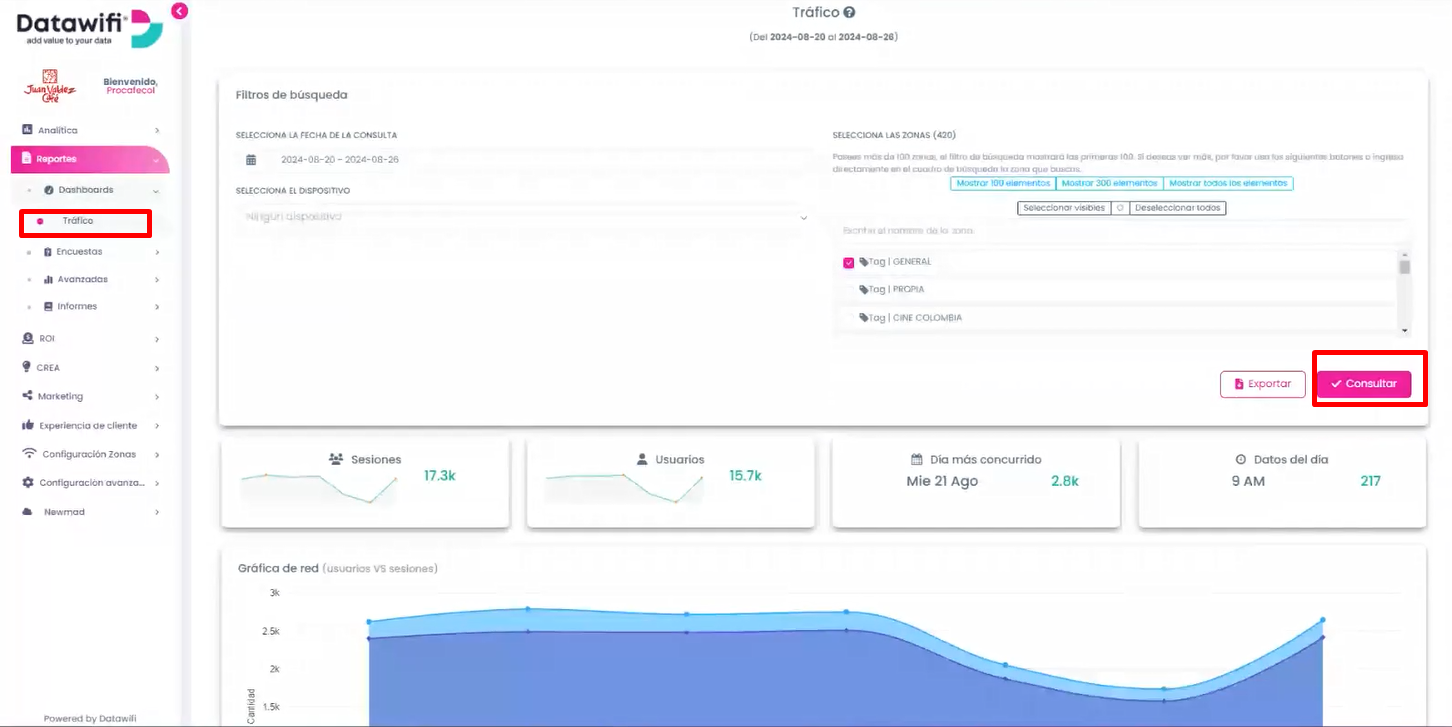Click the Mostrar 300 elementos button
The height and width of the screenshot is (727, 1452).
tap(1109, 184)
